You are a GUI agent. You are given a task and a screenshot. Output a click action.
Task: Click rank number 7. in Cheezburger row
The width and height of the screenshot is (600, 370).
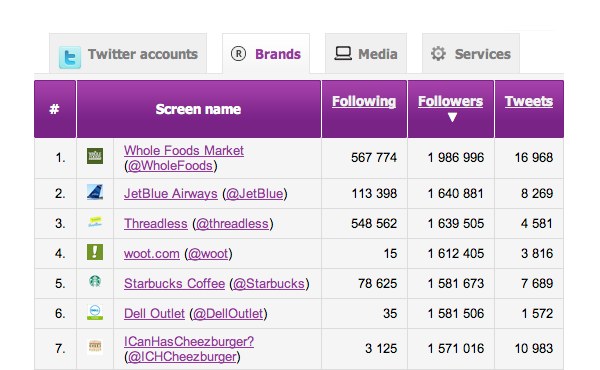pos(60,349)
